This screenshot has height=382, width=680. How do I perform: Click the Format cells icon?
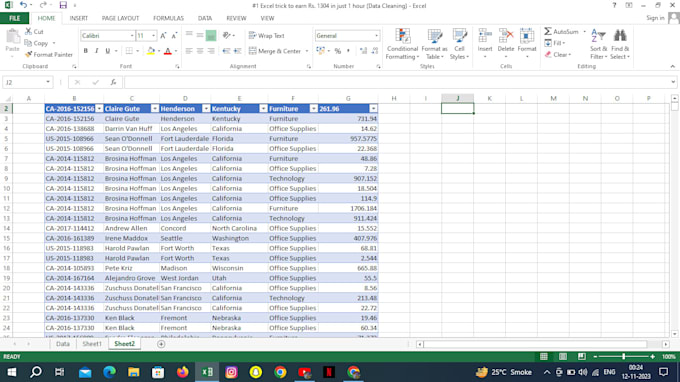pos(527,36)
